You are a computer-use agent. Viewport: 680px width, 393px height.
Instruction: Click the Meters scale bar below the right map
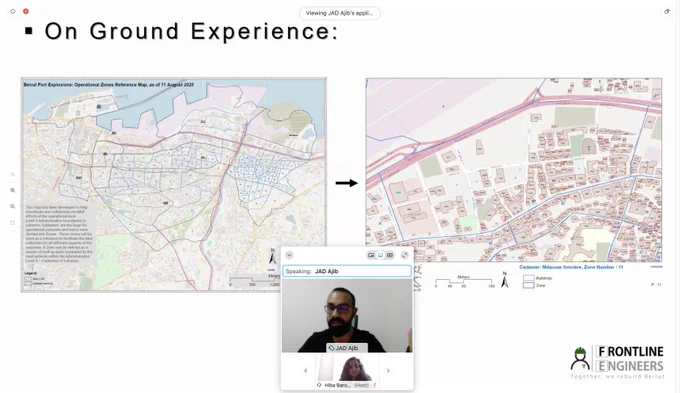(x=464, y=282)
